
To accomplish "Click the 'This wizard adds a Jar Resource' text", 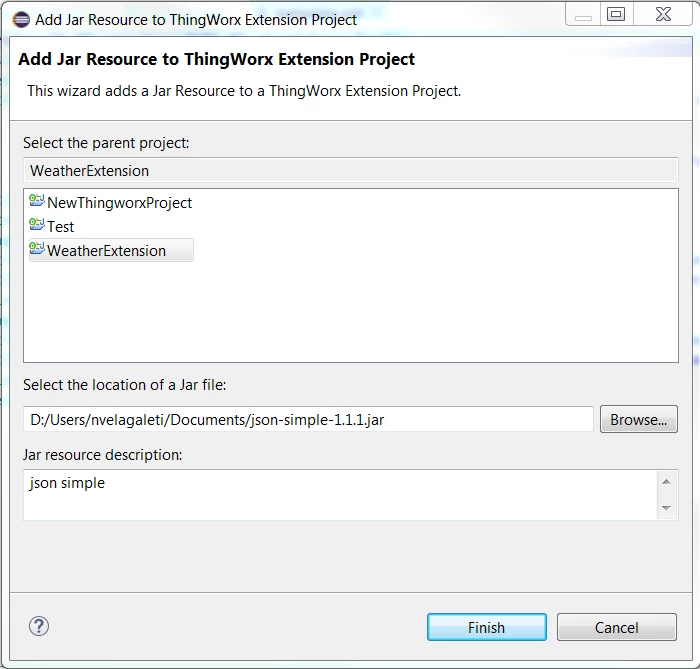I will click(x=244, y=91).
